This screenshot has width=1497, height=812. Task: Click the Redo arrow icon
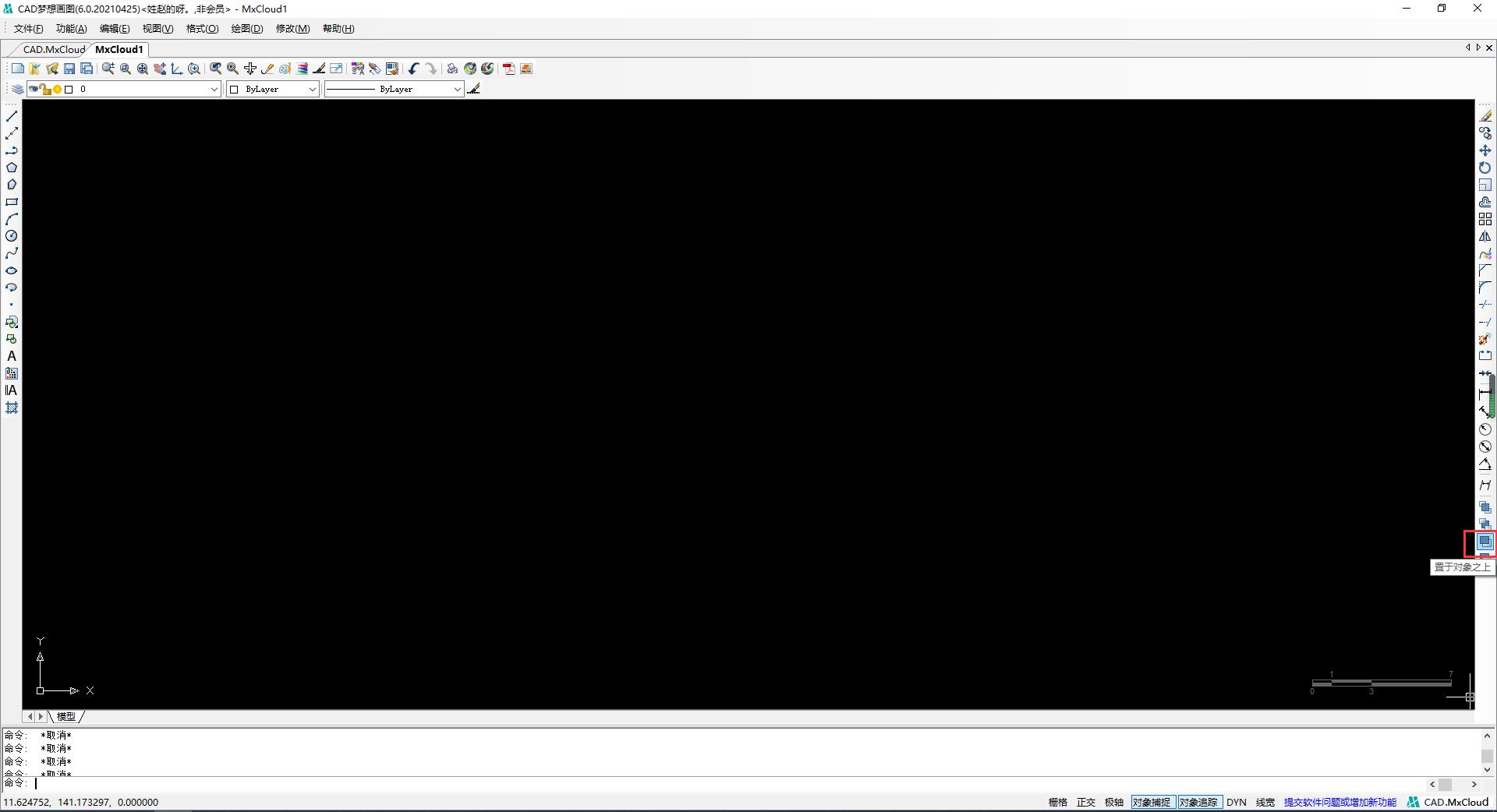pyautogui.click(x=430, y=69)
